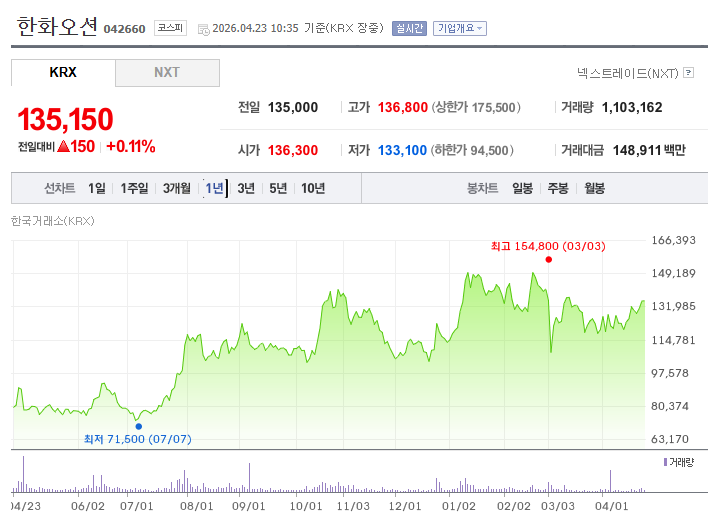This screenshot has width=708, height=523.
Task: Select the 3개월 chart period
Action: 177,188
